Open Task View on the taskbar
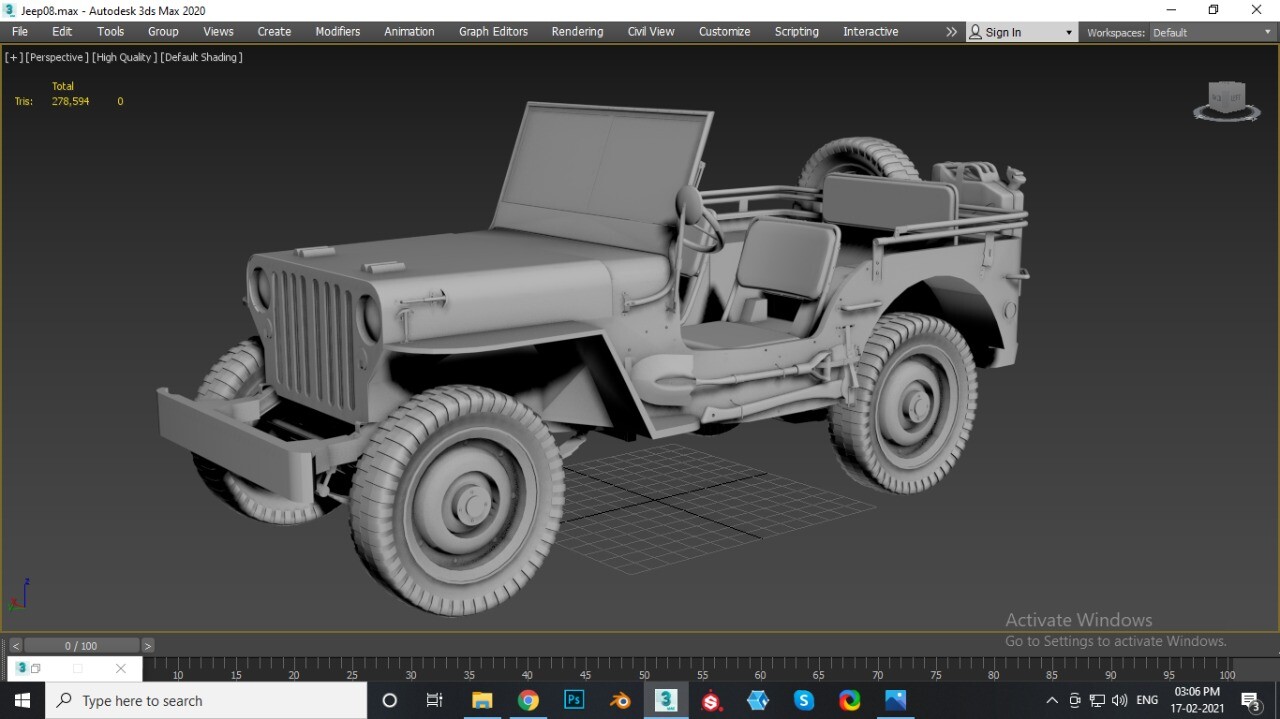This screenshot has height=719, width=1280. pos(434,700)
